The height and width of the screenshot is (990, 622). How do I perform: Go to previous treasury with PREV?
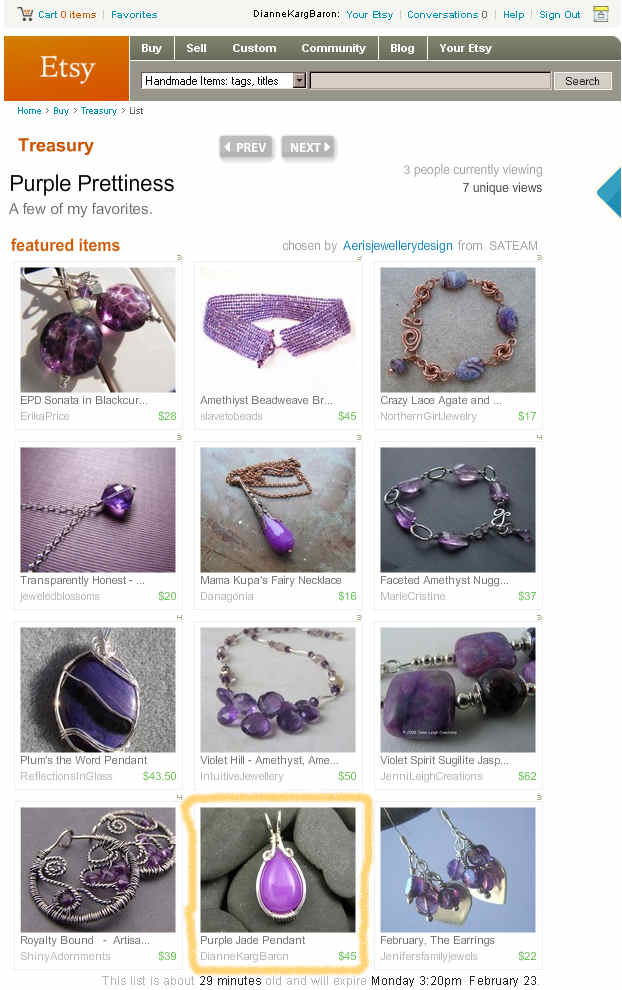pos(246,148)
